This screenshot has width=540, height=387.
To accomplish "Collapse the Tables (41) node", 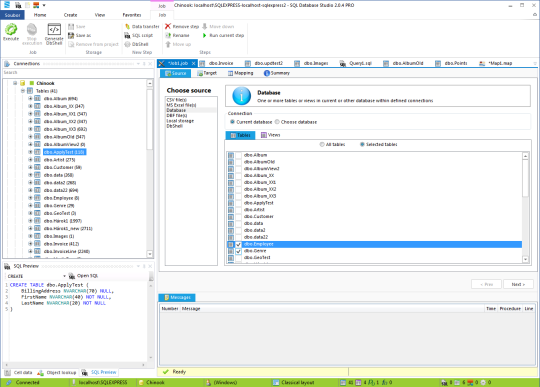I will pos(23,91).
